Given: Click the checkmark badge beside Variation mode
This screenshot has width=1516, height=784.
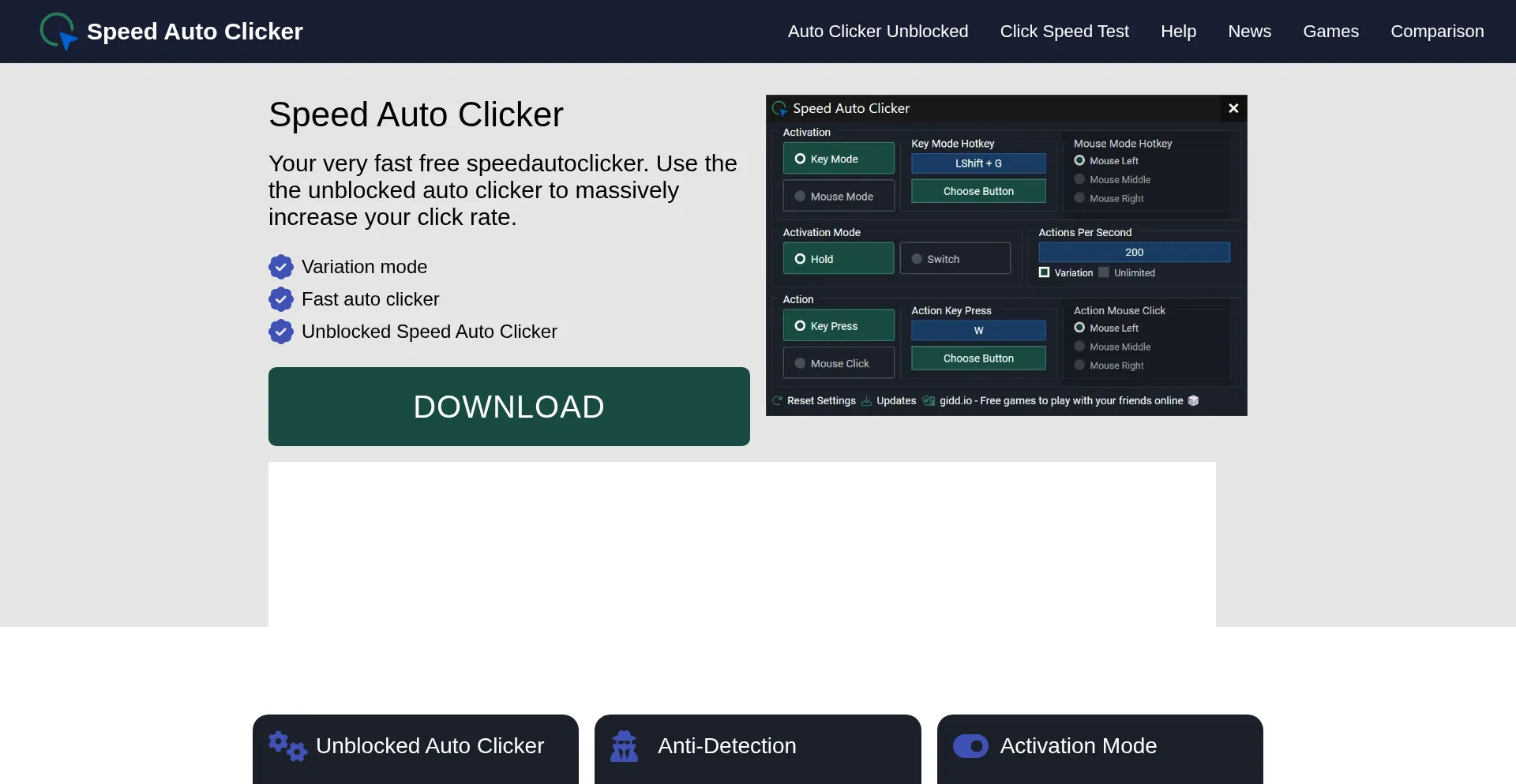Looking at the screenshot, I should click(x=281, y=267).
